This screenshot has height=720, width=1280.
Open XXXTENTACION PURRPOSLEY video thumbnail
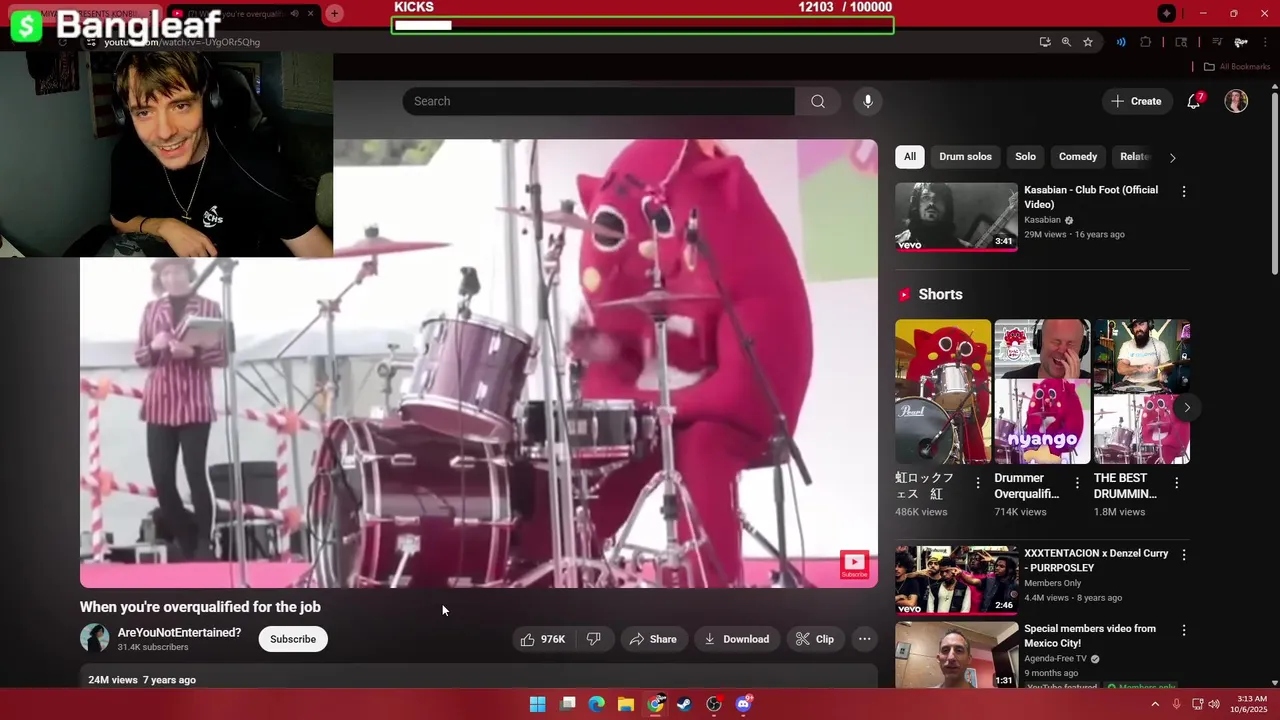coord(956,579)
